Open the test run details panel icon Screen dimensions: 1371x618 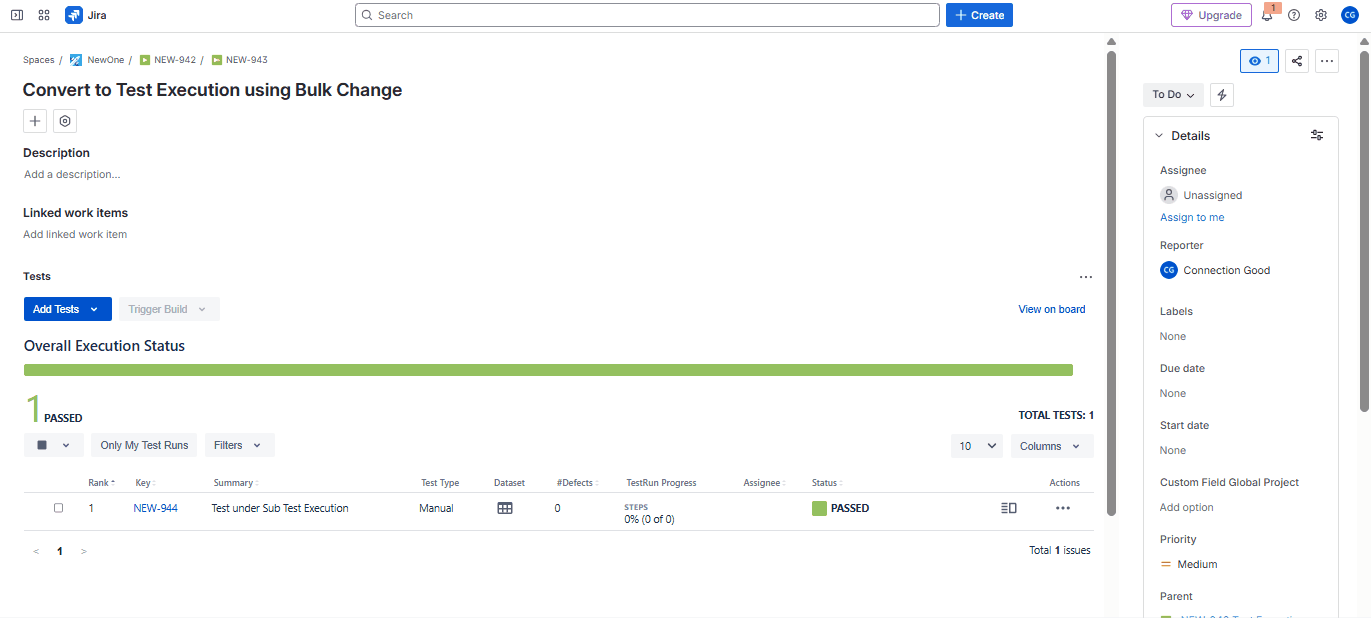(1008, 508)
